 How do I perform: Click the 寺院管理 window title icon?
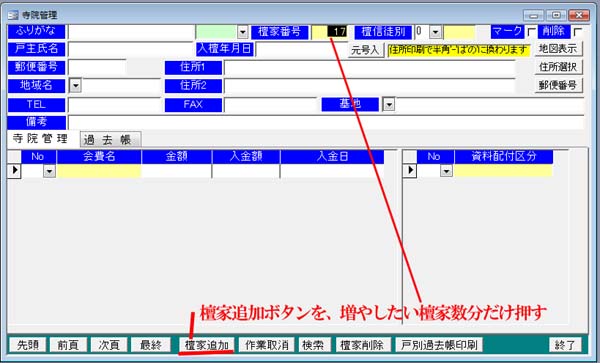13,15
